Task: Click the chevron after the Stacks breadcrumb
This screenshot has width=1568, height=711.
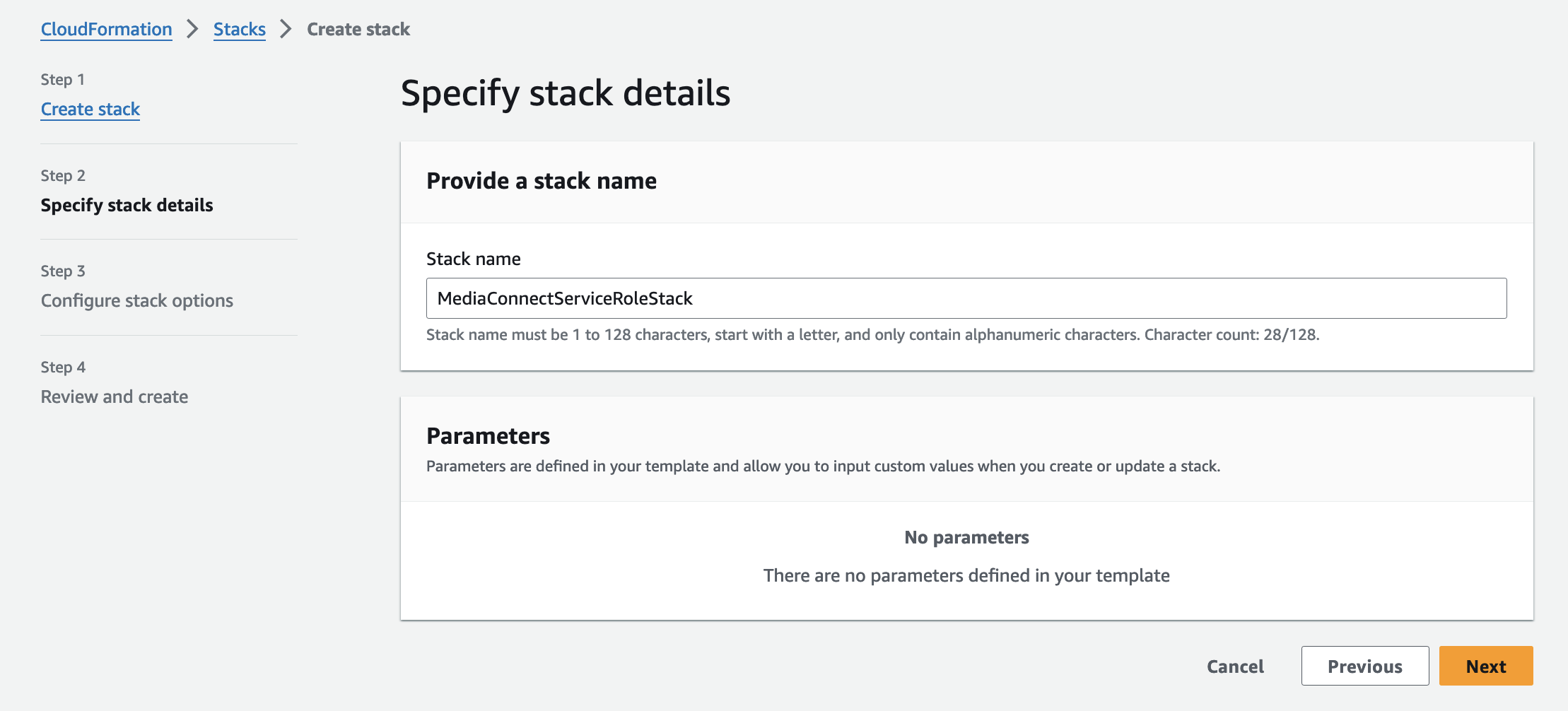Action: click(286, 29)
